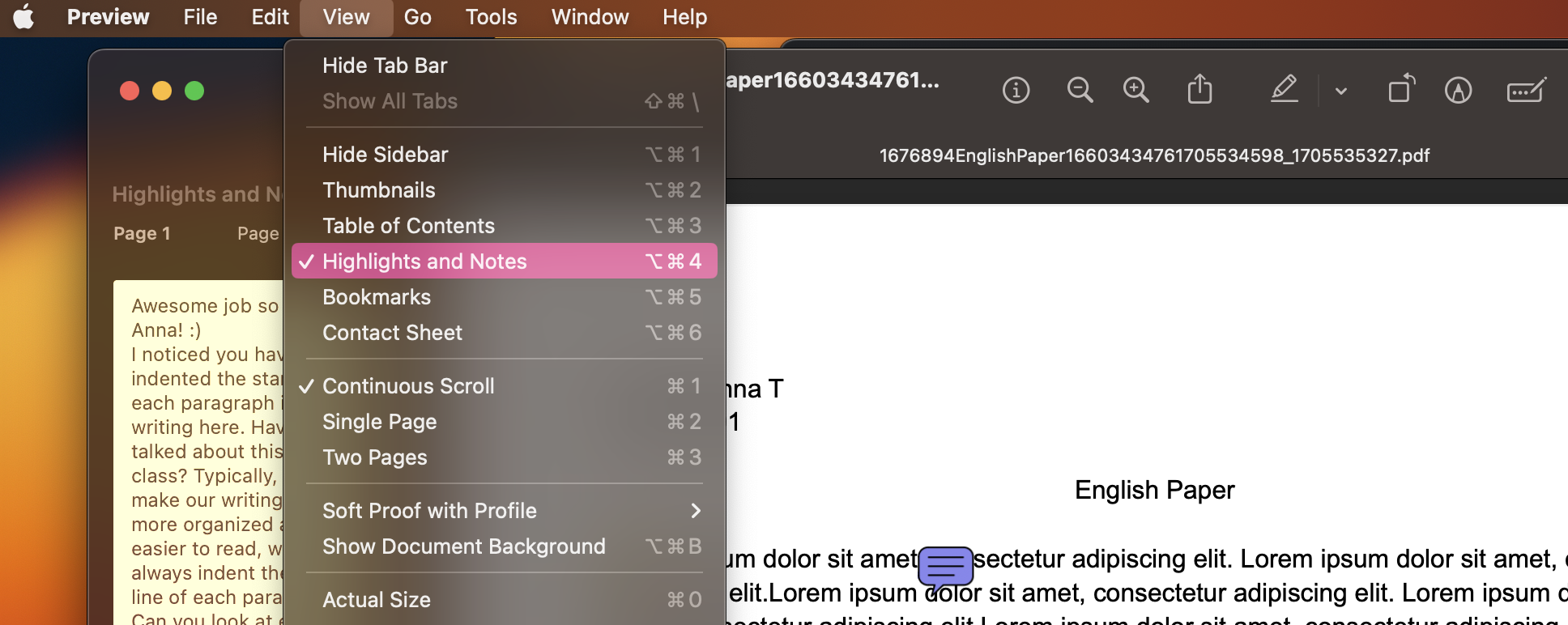Switch sidebar to Table of Contents
Viewport: 1568px width, 625px height.
coord(504,226)
